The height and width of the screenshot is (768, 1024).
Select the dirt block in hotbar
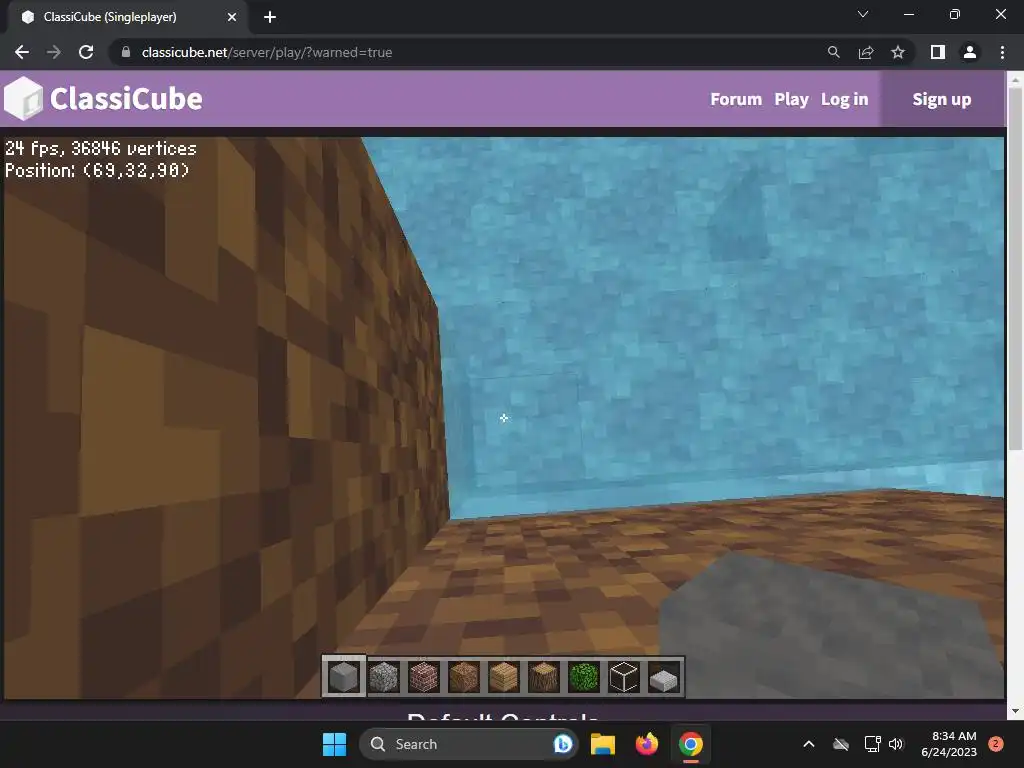464,677
